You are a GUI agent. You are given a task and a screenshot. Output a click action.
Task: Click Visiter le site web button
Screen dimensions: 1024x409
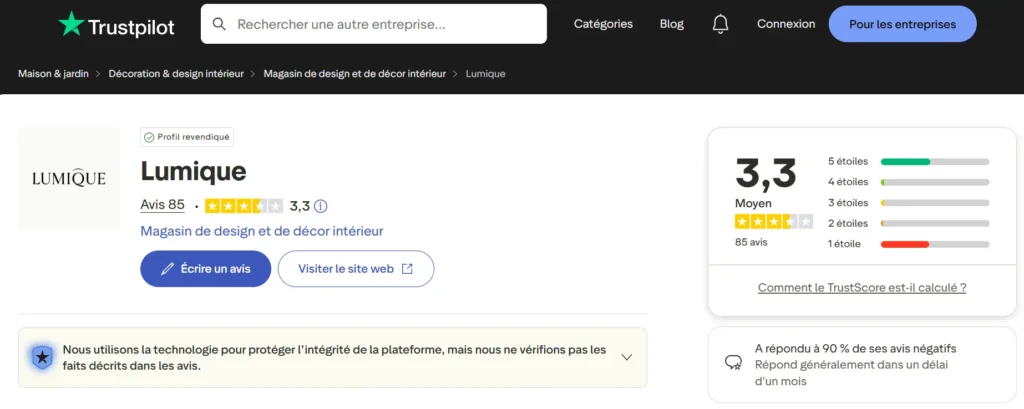coord(356,269)
